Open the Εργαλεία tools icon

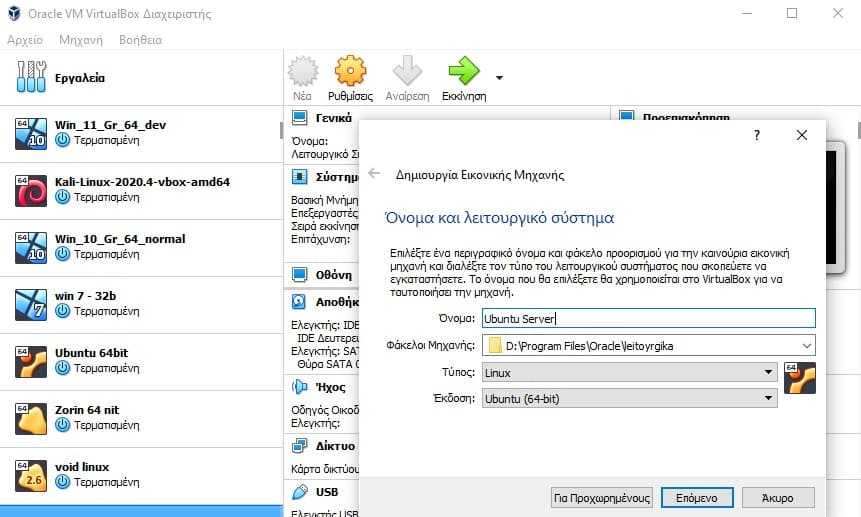tap(31, 77)
